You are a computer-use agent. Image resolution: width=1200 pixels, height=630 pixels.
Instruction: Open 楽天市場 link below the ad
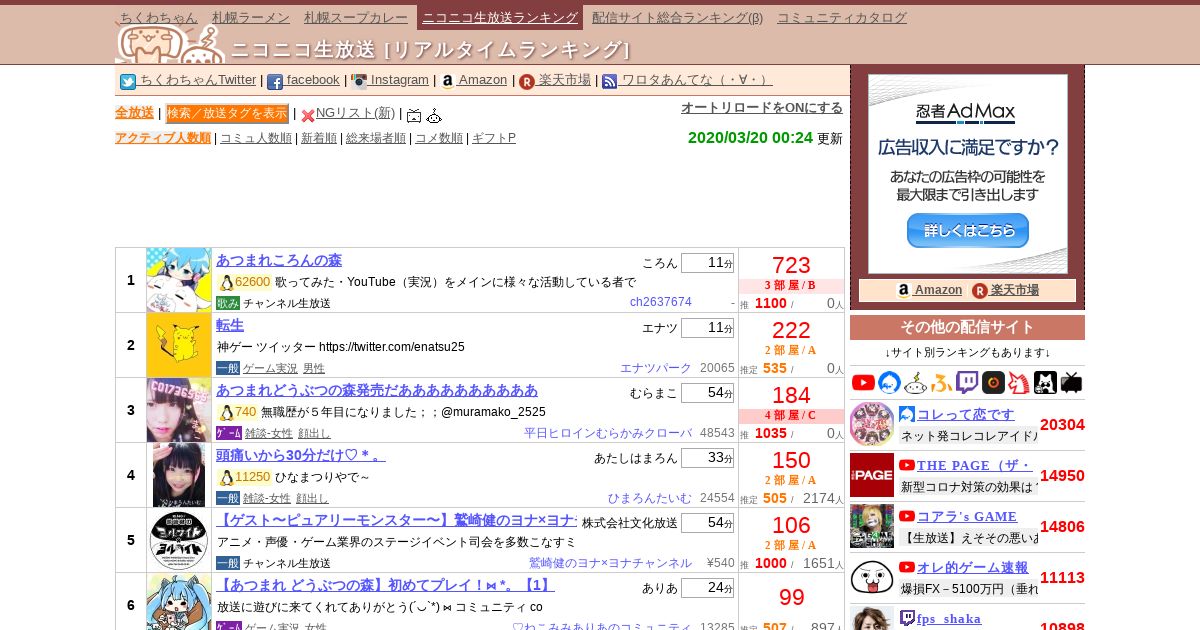pos(1015,290)
